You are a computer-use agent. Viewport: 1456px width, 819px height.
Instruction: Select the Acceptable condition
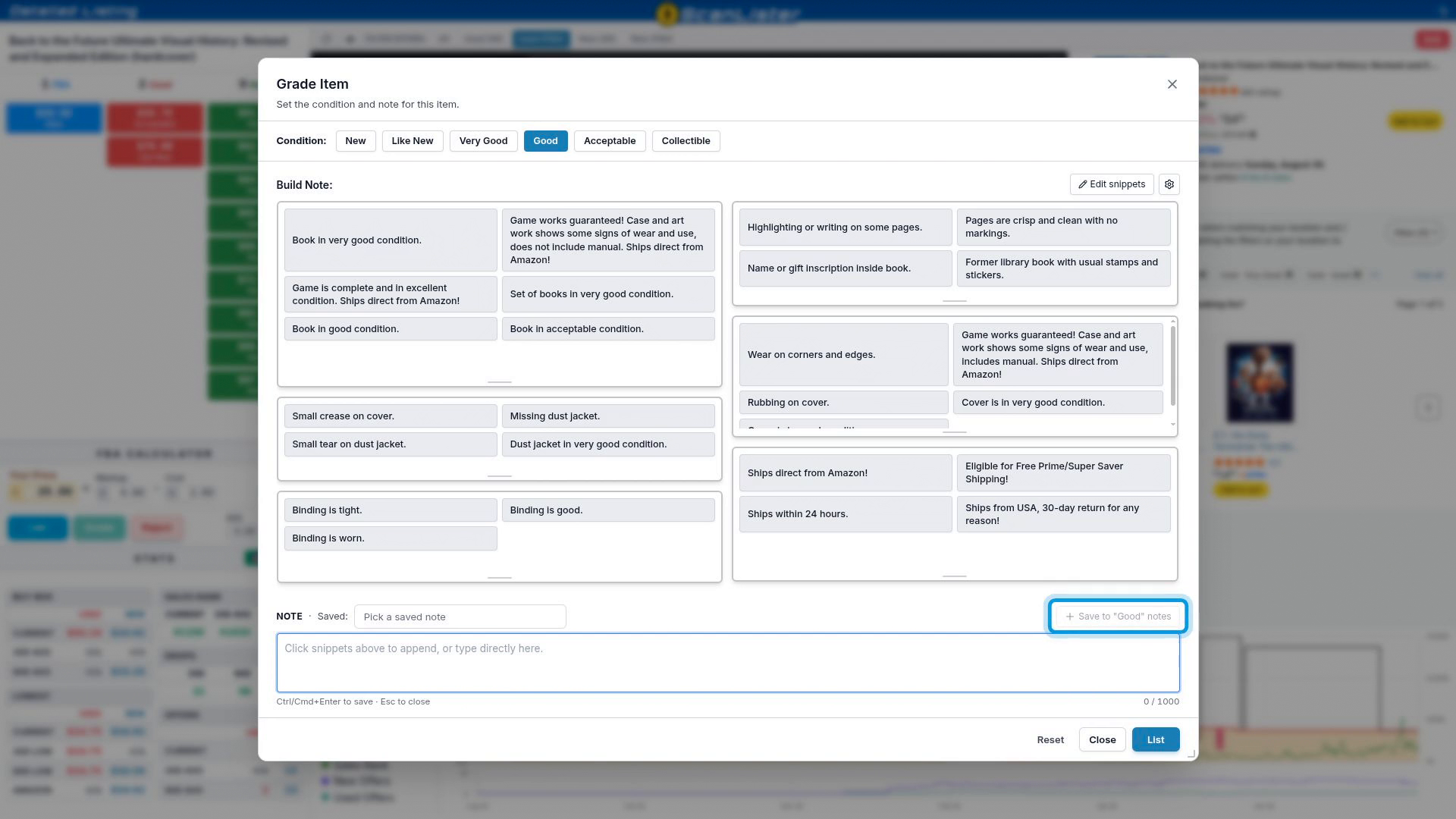(610, 141)
